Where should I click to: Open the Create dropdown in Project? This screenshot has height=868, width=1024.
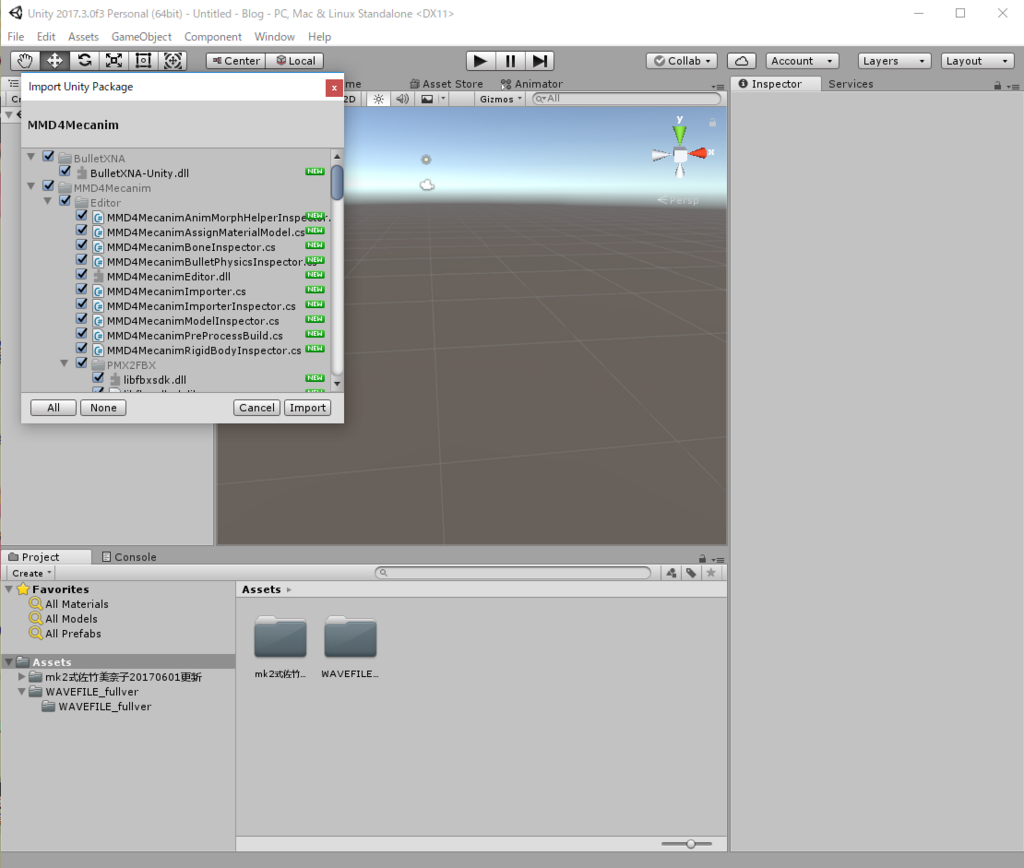(x=31, y=573)
